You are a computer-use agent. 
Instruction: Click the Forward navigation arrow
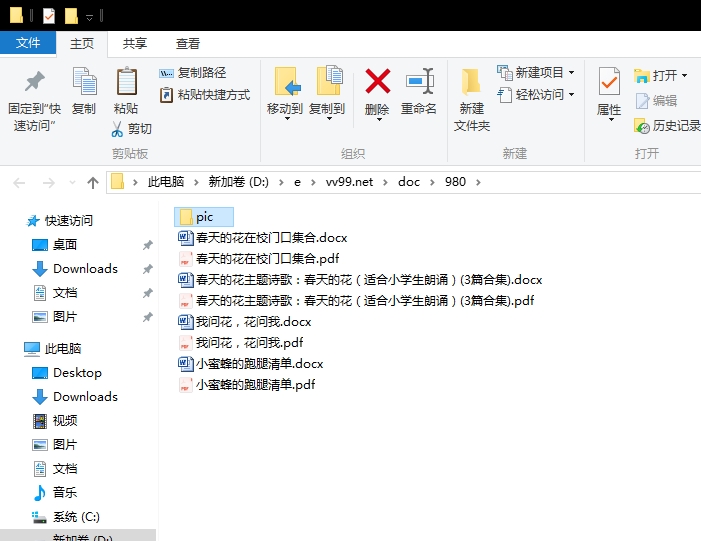pos(49,182)
